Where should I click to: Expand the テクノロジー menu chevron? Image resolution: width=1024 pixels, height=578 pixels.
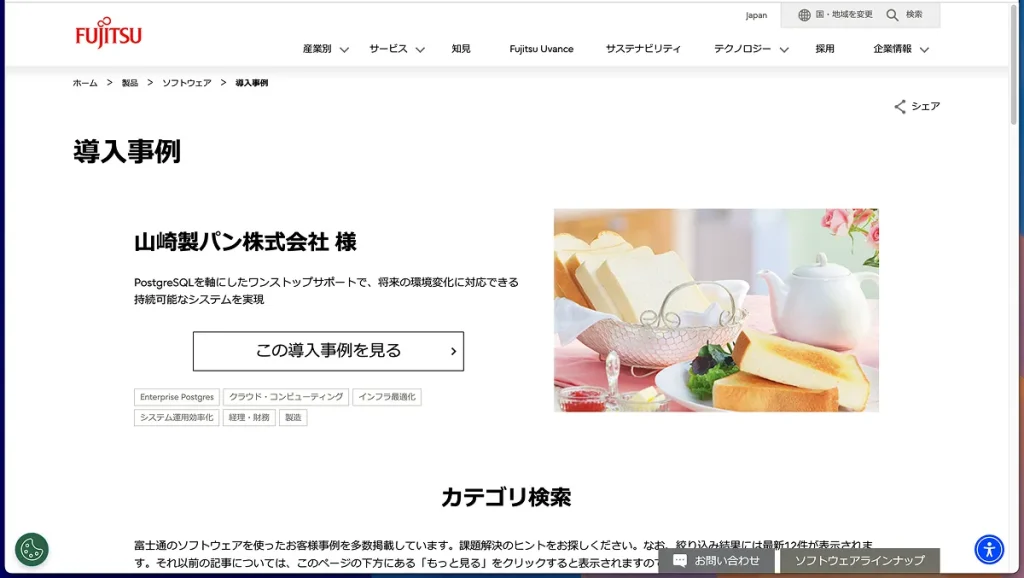(x=784, y=50)
